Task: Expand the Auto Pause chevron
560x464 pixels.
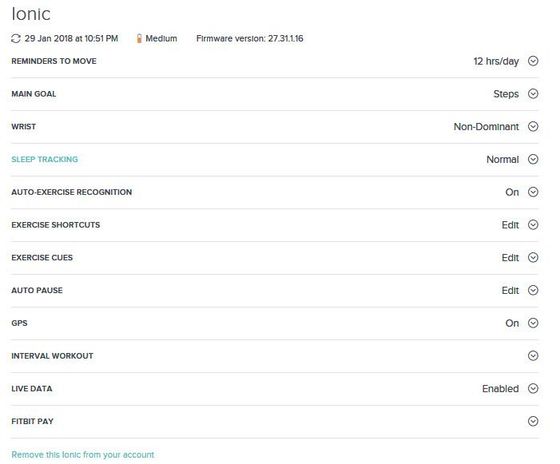Action: pyautogui.click(x=533, y=290)
